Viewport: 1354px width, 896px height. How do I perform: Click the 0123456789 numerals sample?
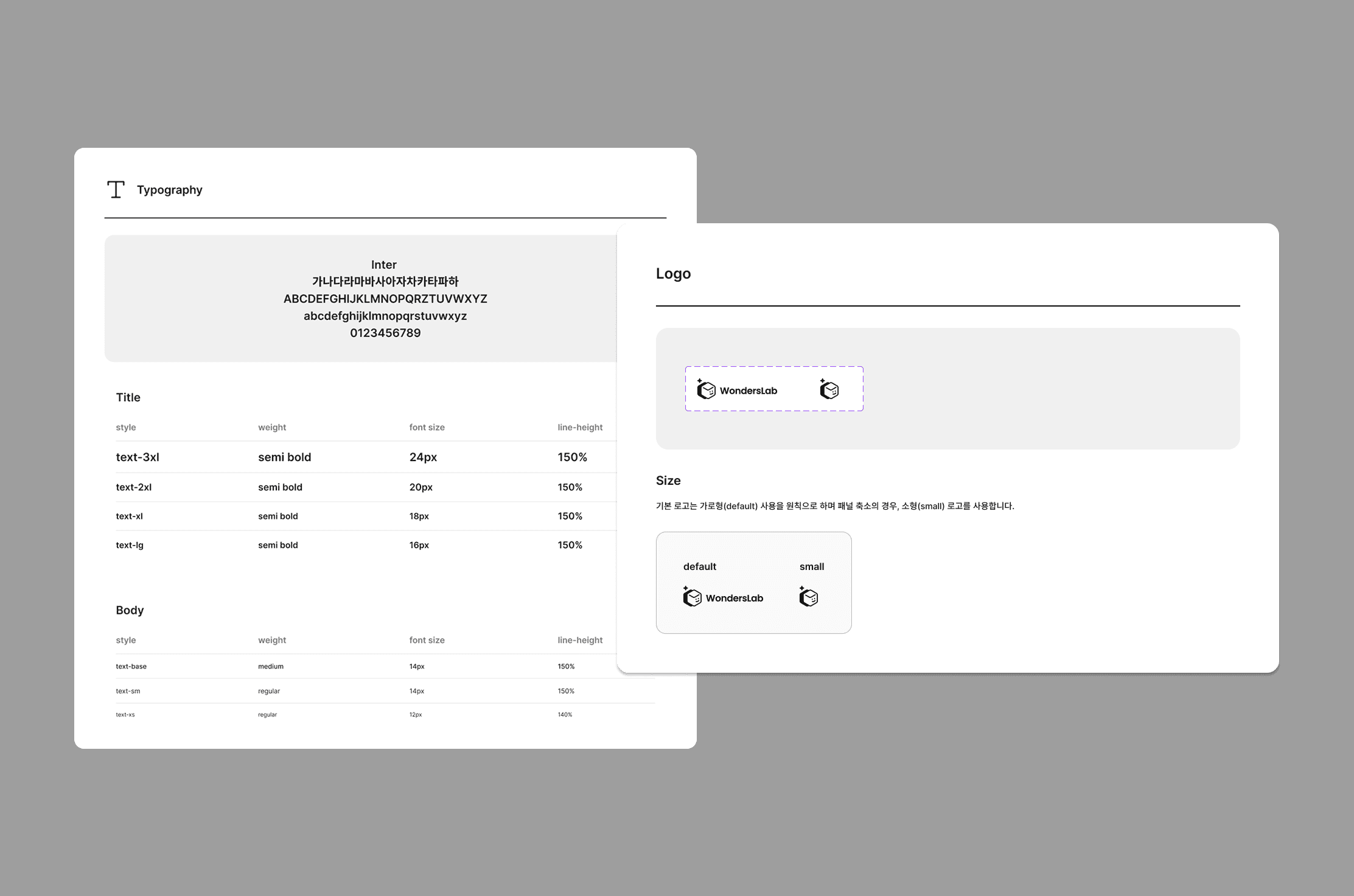click(385, 333)
